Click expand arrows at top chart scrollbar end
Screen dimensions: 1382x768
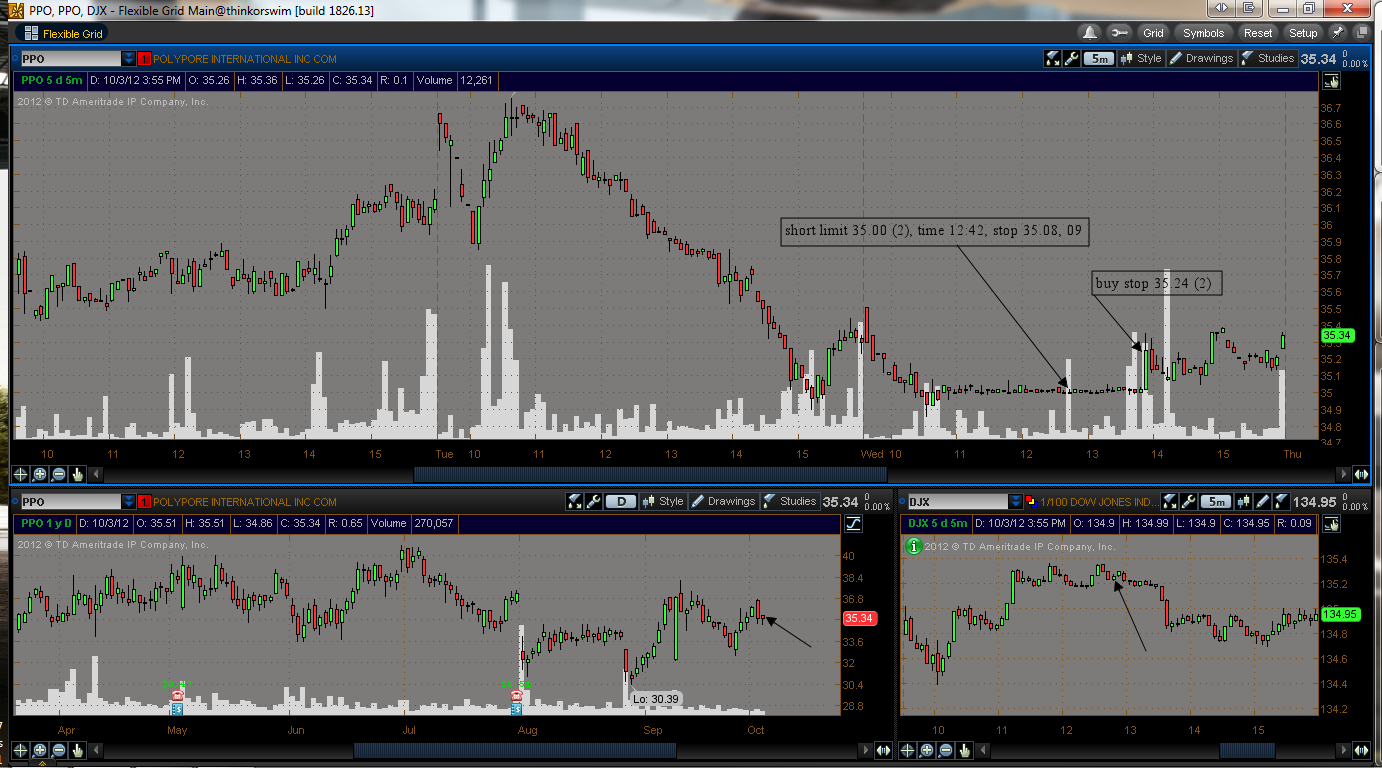click(1361, 474)
